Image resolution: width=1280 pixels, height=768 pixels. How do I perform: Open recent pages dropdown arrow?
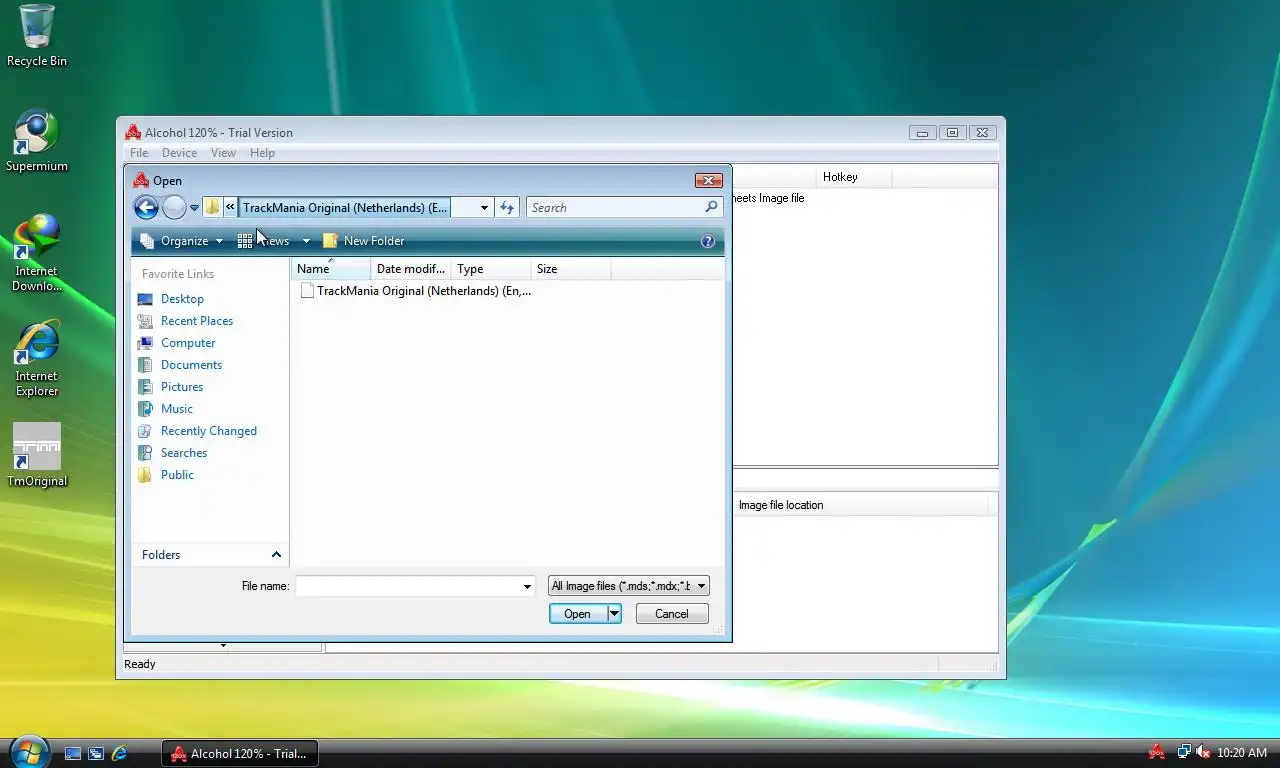[x=194, y=208]
